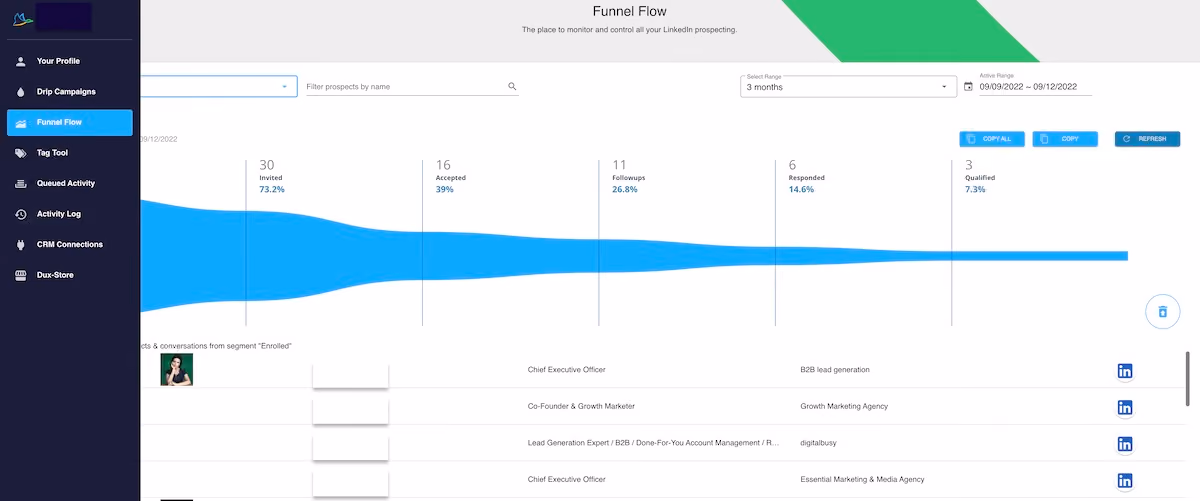Select the Funnel Flow sidebar item

[x=69, y=122]
